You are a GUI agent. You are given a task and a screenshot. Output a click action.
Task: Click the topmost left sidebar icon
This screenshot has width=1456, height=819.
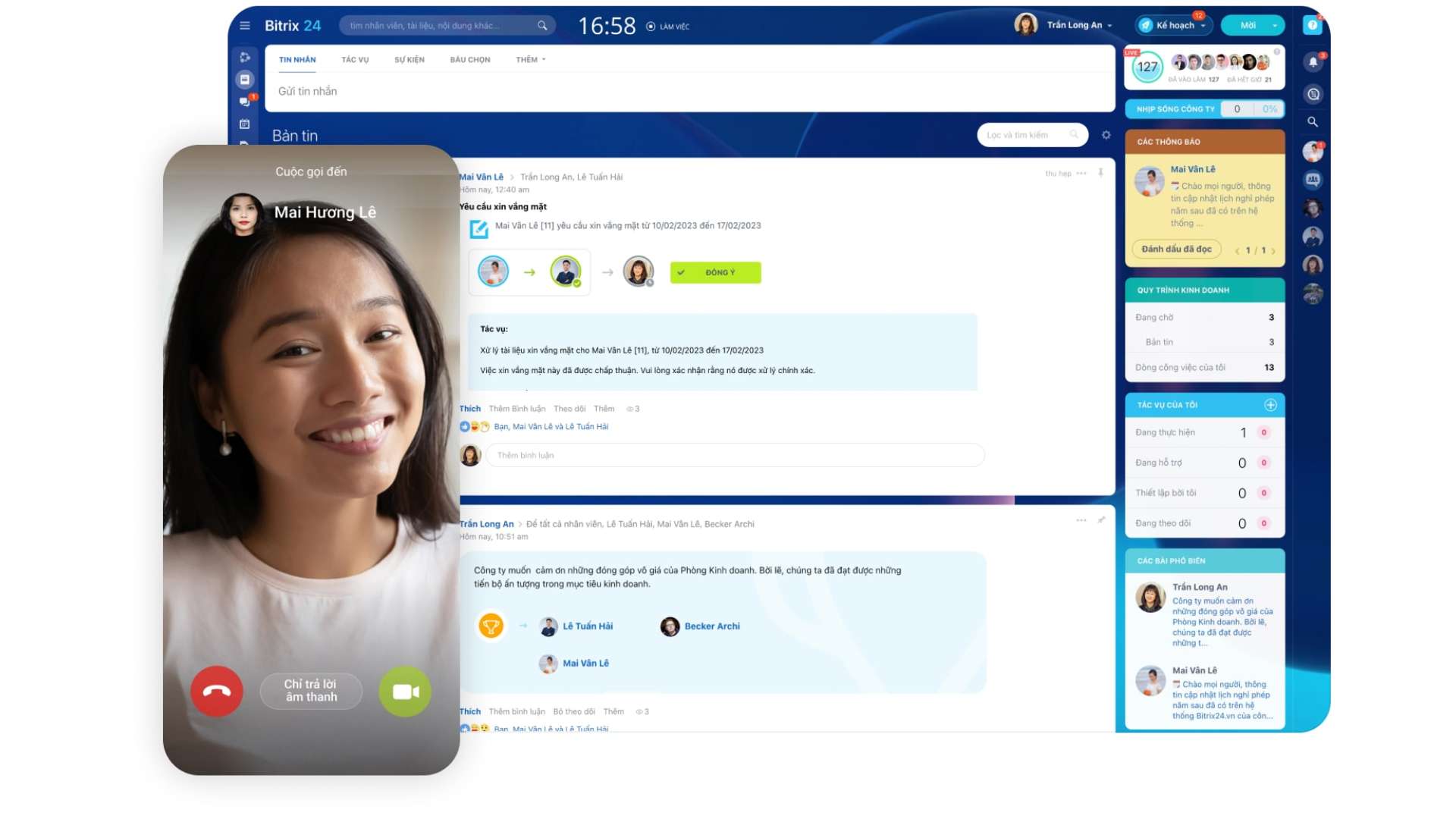coord(244,57)
